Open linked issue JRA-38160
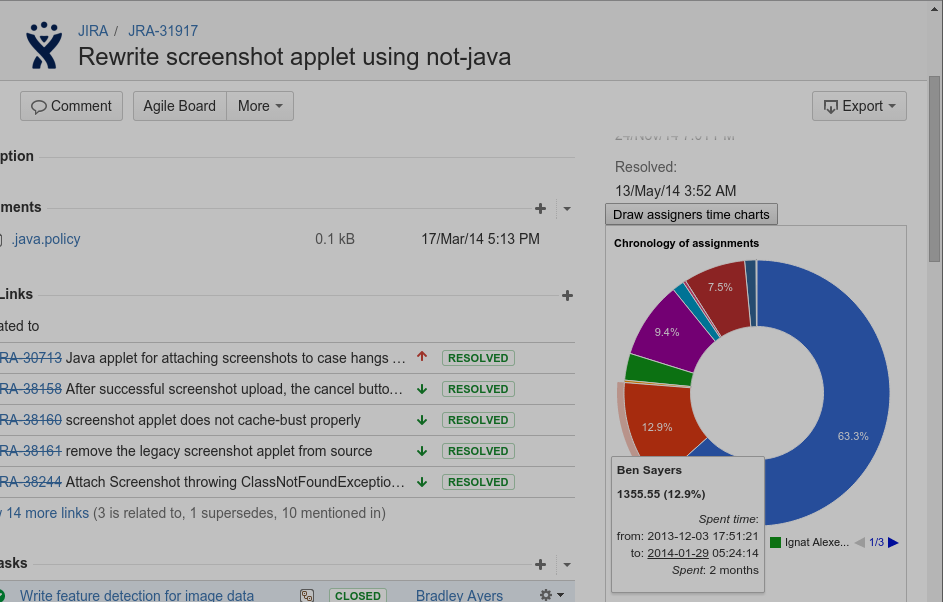This screenshot has height=602, width=943. [31, 420]
